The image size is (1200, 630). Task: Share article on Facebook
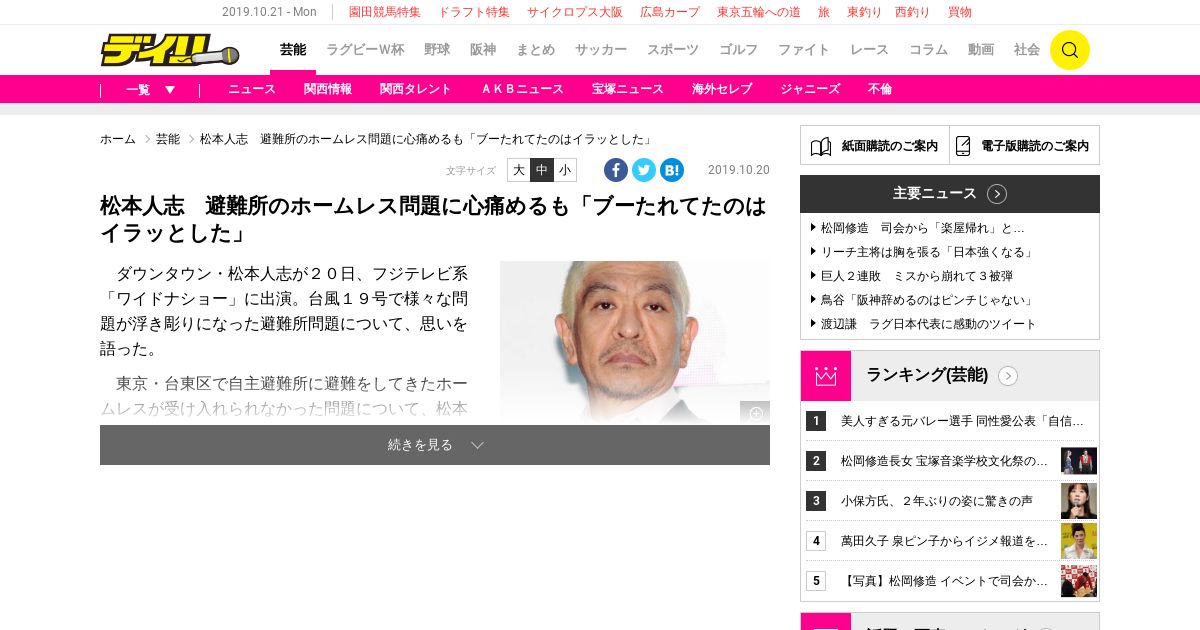pos(616,170)
